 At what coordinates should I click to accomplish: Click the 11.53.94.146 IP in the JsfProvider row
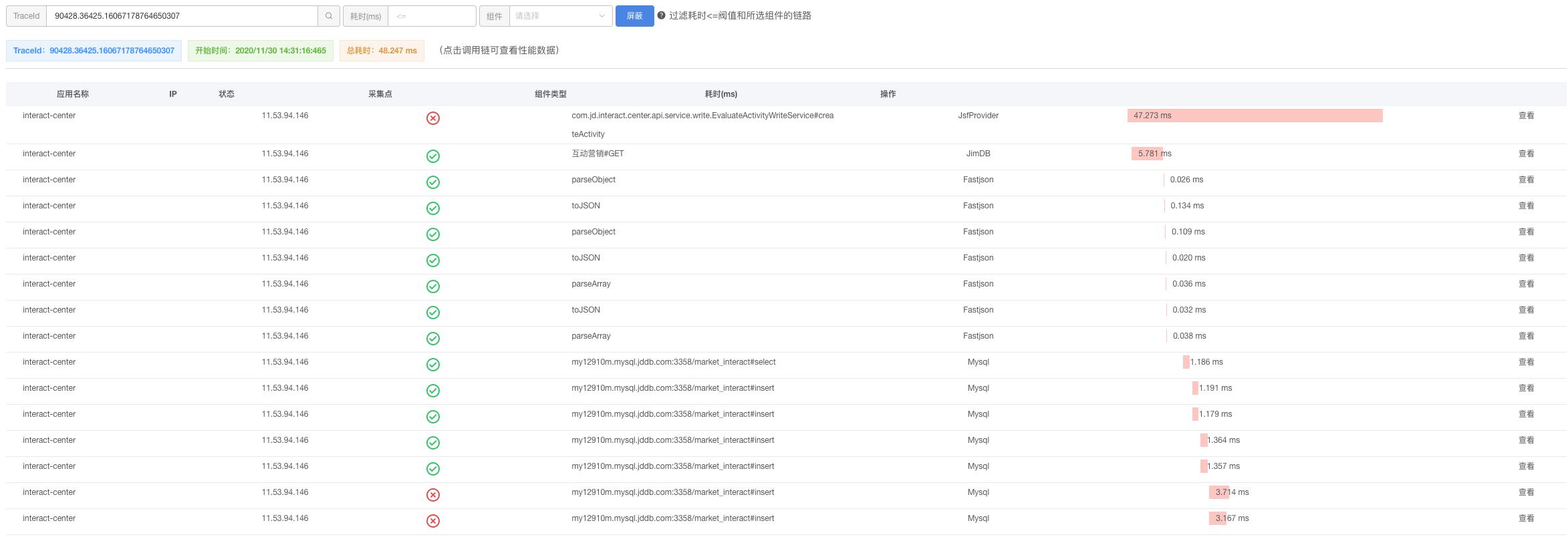(x=285, y=116)
